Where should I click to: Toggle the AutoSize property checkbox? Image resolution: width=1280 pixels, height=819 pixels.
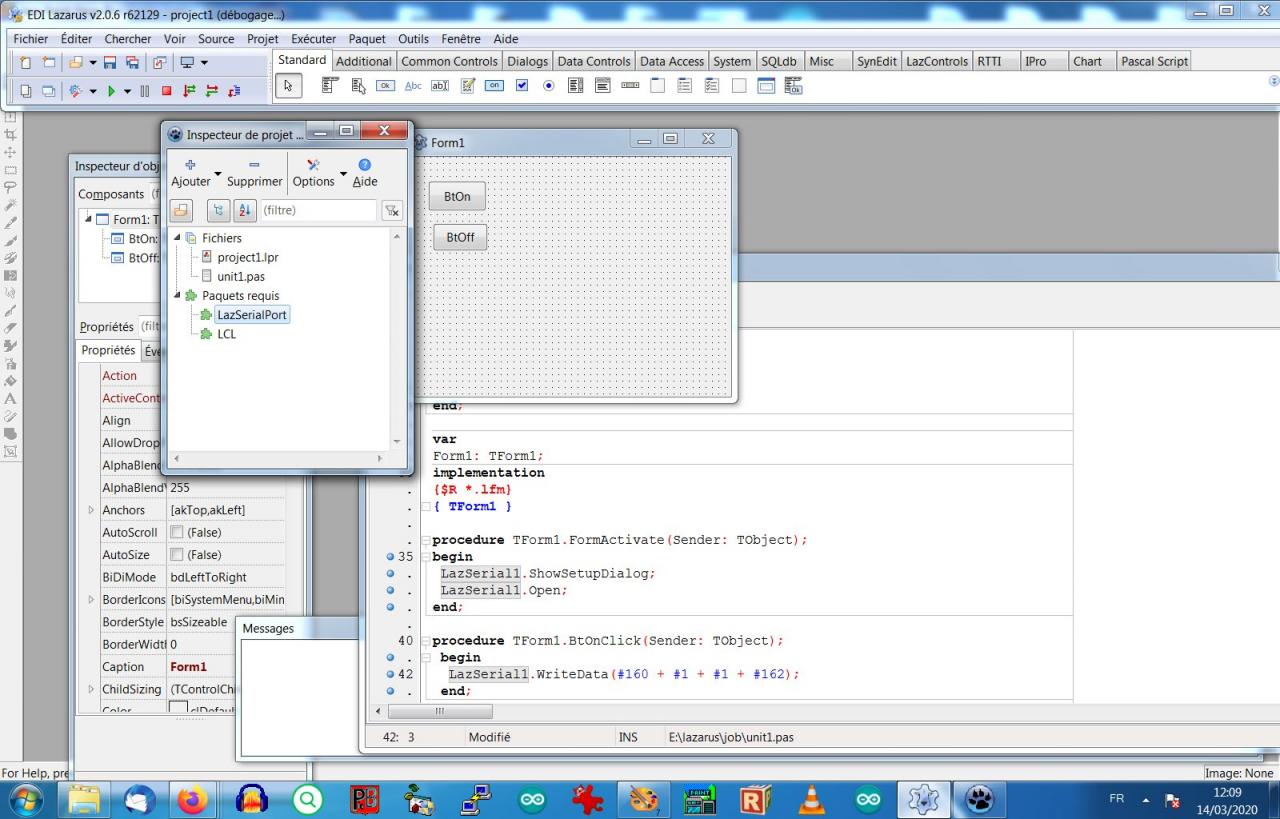pyautogui.click(x=177, y=555)
